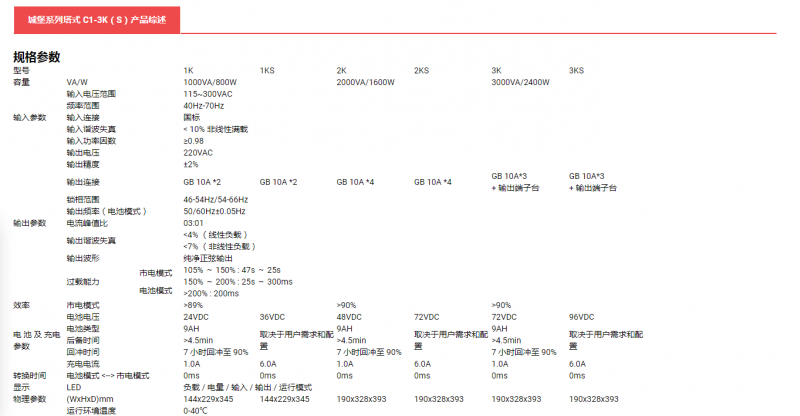Click the 输出频率(电池模式) label
Image resolution: width=800 pixels, height=416 pixels.
click(x=107, y=211)
